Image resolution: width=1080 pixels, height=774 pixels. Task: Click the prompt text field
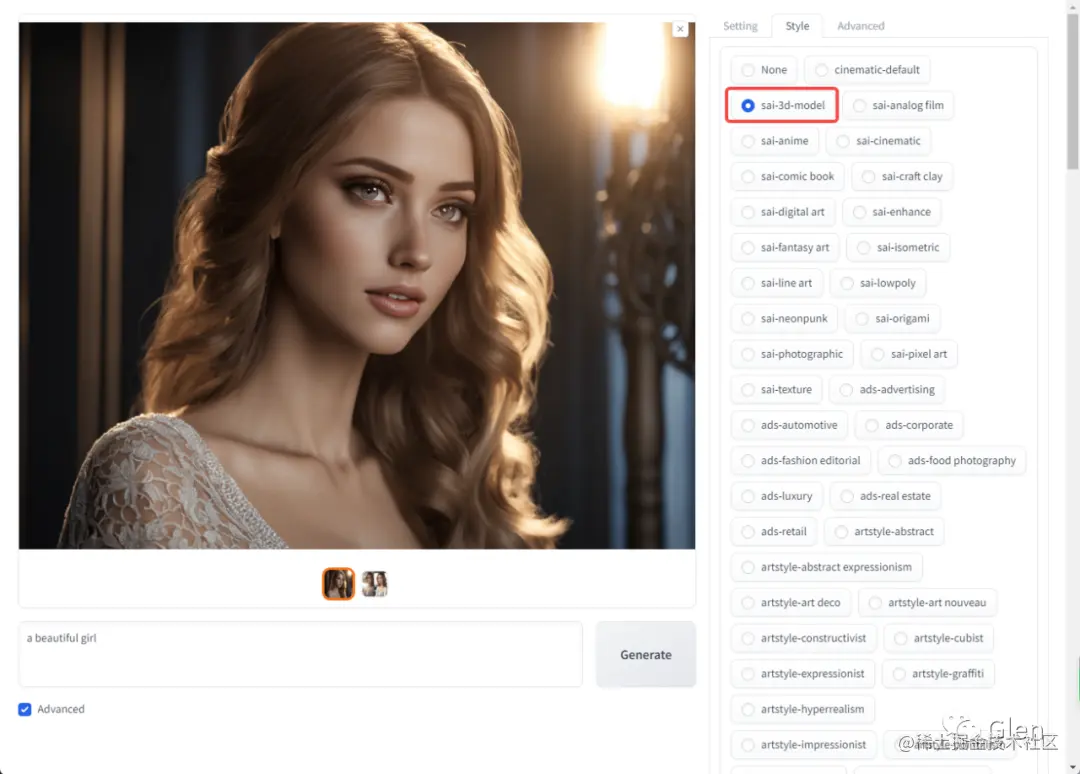[x=300, y=654]
